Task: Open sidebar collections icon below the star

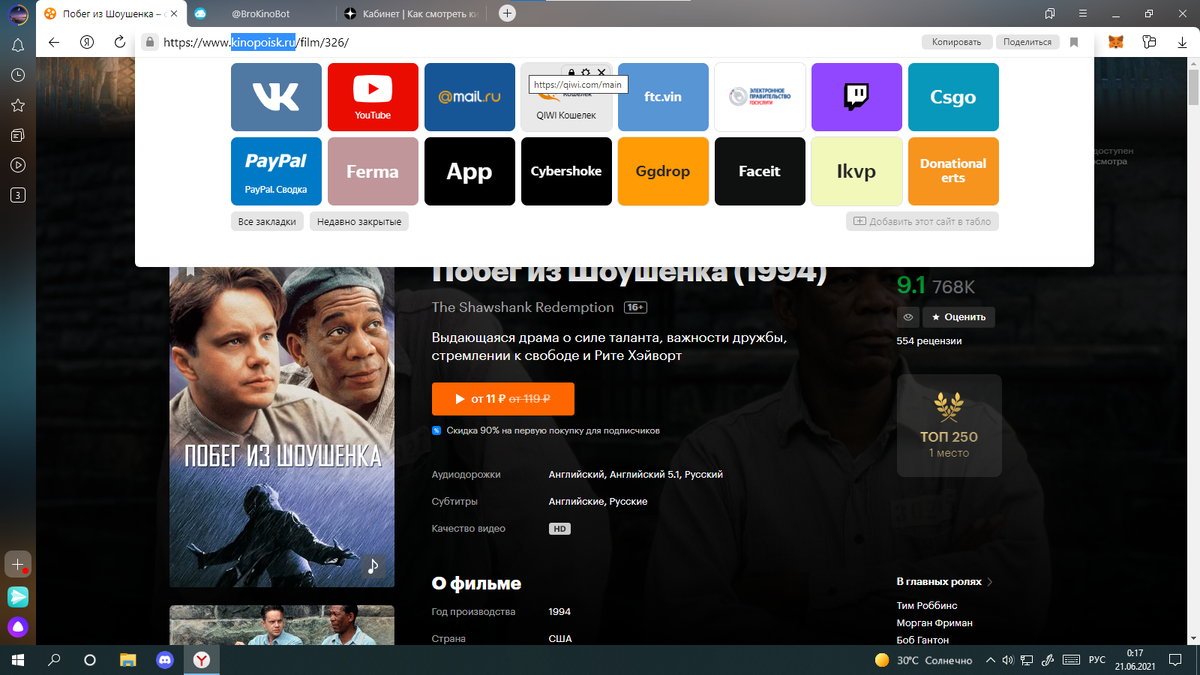Action: (18, 135)
